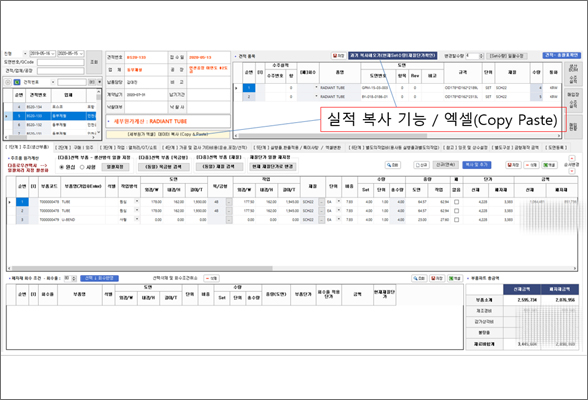Click the red save icon in quote items header
The width and height of the screenshot is (588, 400).
339,55
